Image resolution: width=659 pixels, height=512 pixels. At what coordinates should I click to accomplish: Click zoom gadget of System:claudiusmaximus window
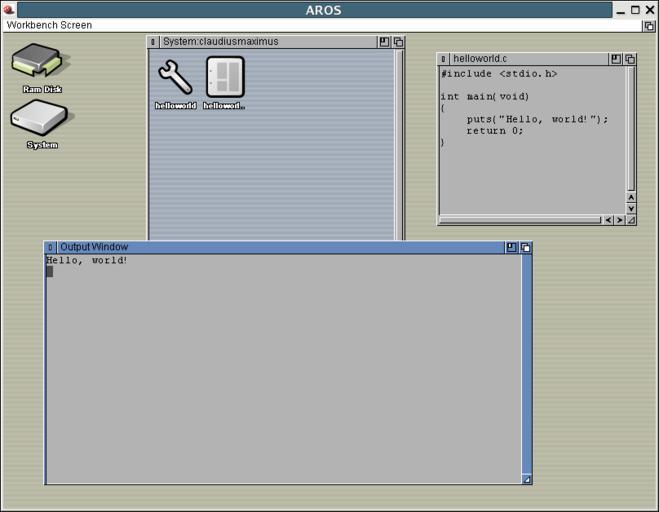[384, 42]
